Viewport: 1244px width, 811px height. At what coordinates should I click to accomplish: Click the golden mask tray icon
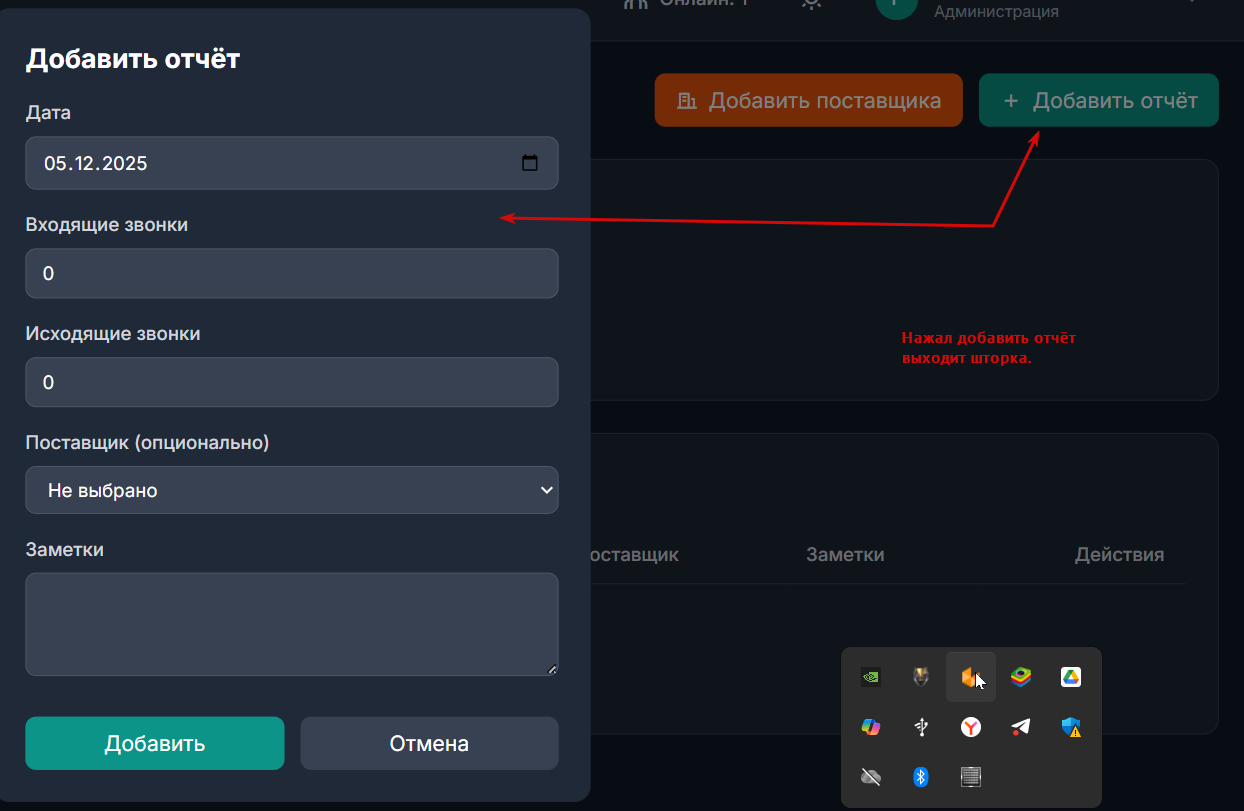point(921,677)
